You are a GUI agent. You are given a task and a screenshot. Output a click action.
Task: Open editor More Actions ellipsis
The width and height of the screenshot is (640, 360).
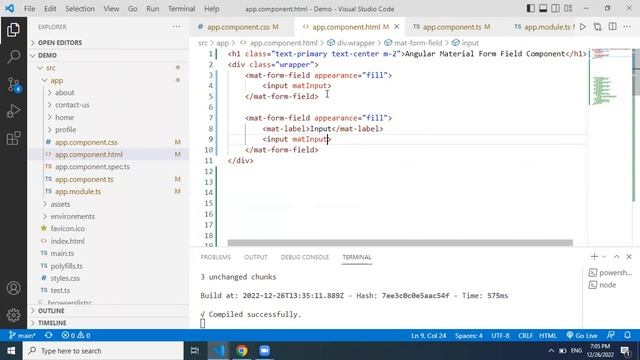click(627, 27)
